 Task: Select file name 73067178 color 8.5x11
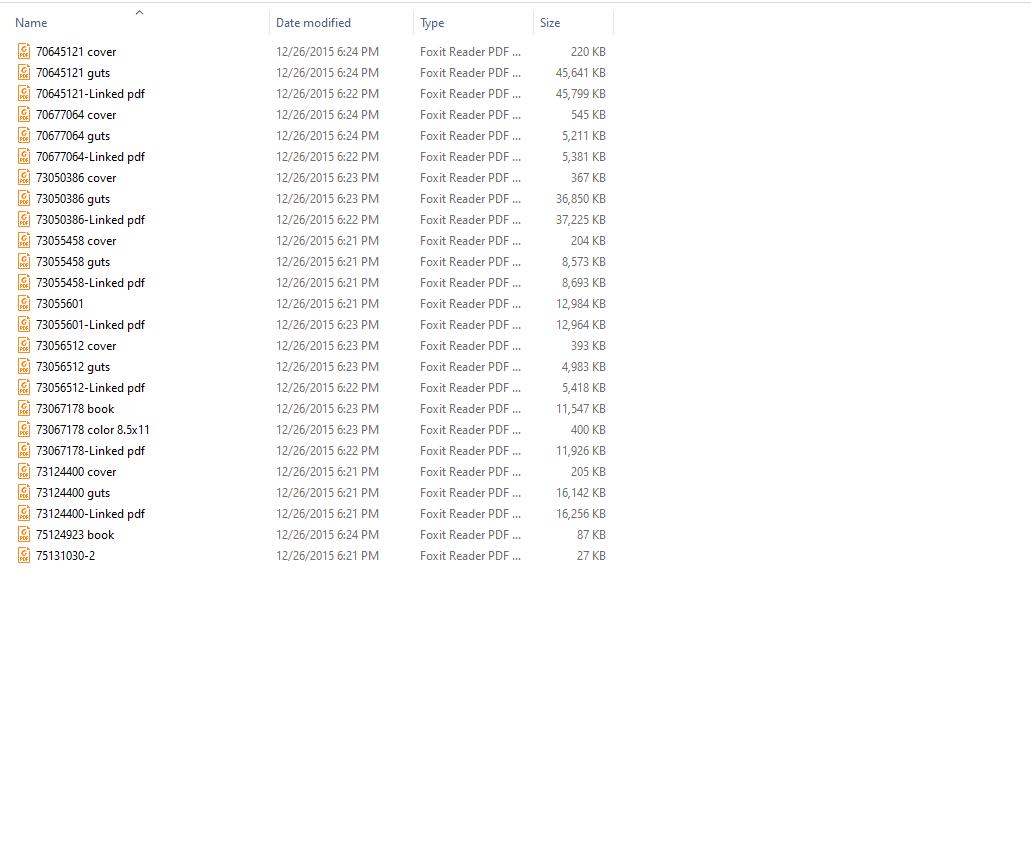93,431
